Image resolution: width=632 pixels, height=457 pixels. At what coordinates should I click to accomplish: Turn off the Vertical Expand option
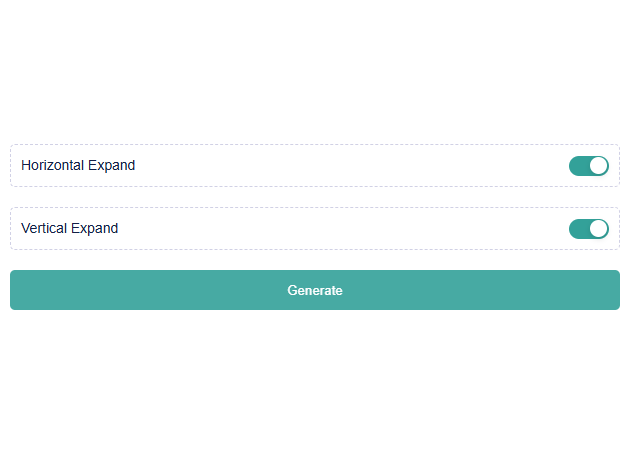[588, 229]
